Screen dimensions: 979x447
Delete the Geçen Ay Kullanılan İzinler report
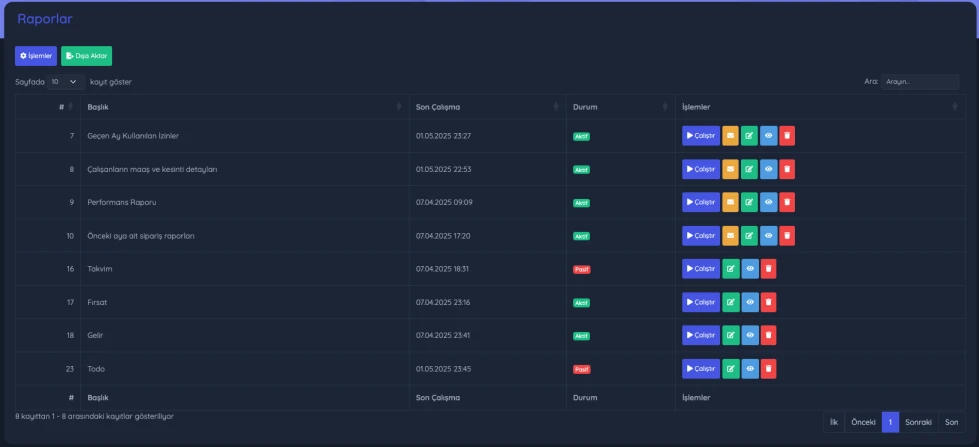pyautogui.click(x=787, y=135)
